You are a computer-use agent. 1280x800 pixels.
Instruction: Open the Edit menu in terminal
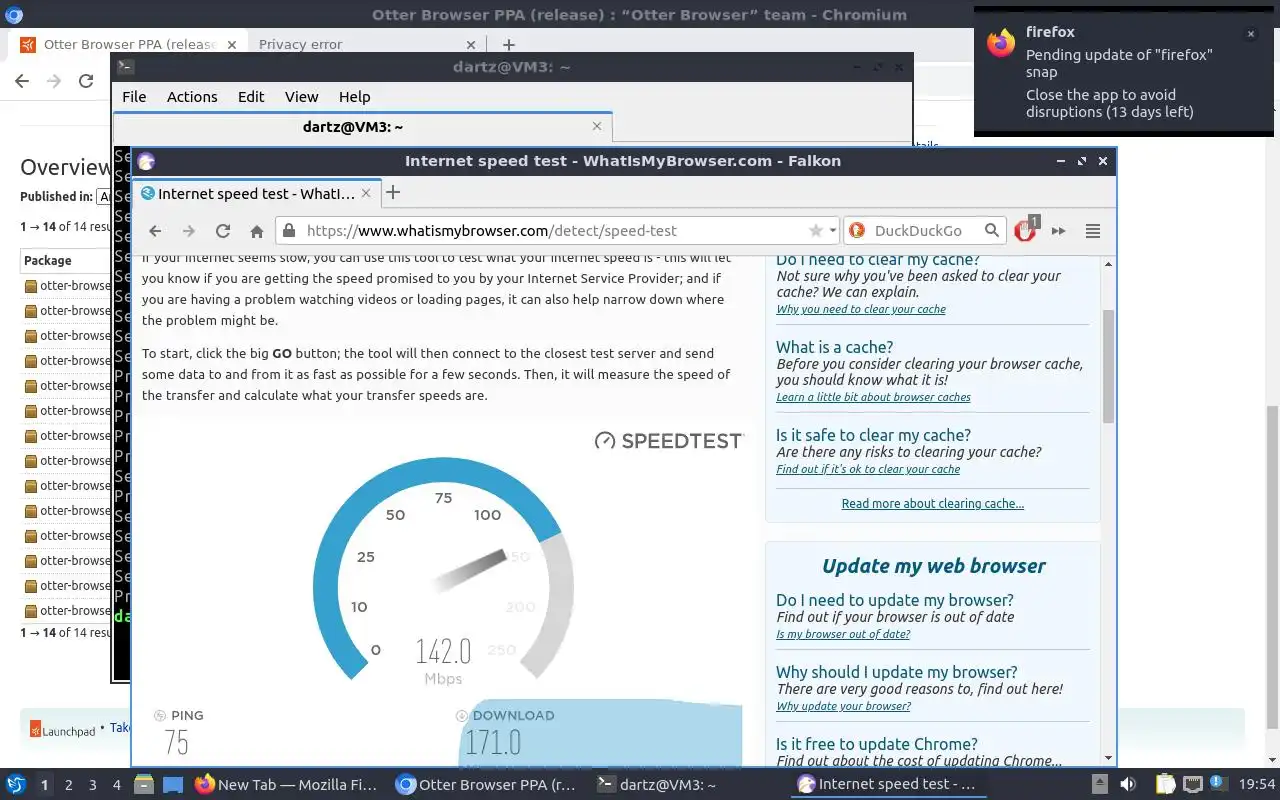(251, 97)
